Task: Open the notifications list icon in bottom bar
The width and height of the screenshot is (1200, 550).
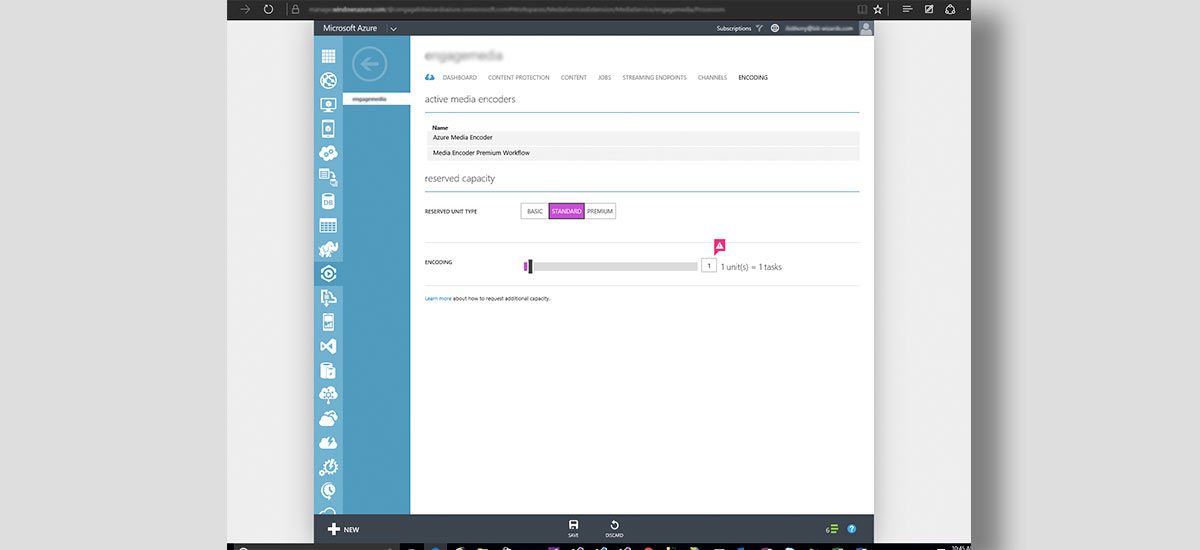Action: pos(831,529)
